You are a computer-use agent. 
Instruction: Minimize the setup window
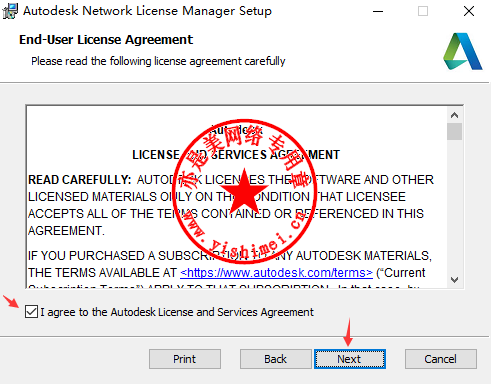378,11
